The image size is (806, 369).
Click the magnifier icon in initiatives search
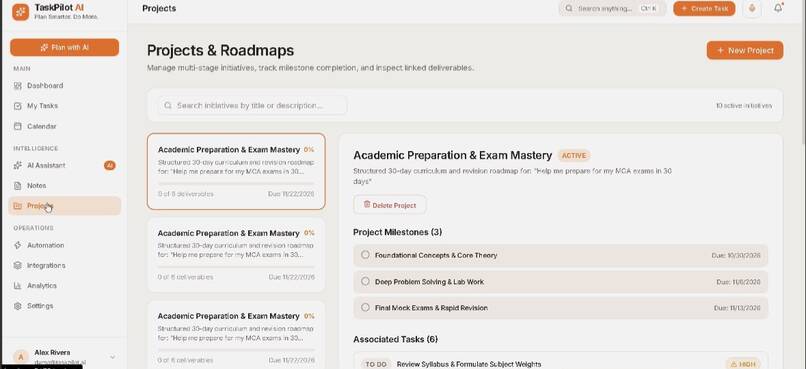(x=168, y=105)
